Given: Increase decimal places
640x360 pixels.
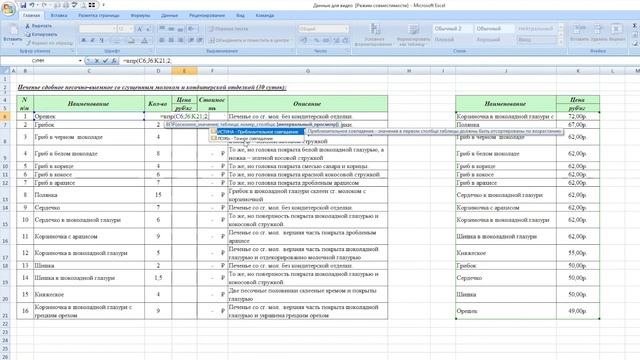Looking at the screenshot, I should (x=336, y=40).
